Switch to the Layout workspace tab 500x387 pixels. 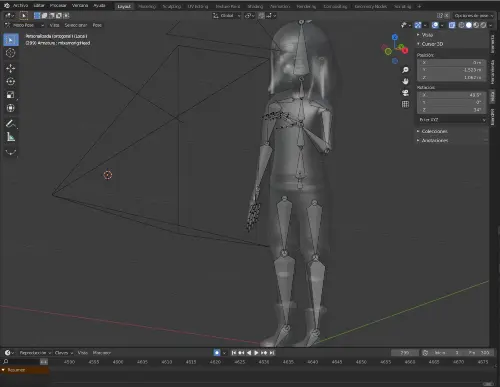pyautogui.click(x=124, y=6)
